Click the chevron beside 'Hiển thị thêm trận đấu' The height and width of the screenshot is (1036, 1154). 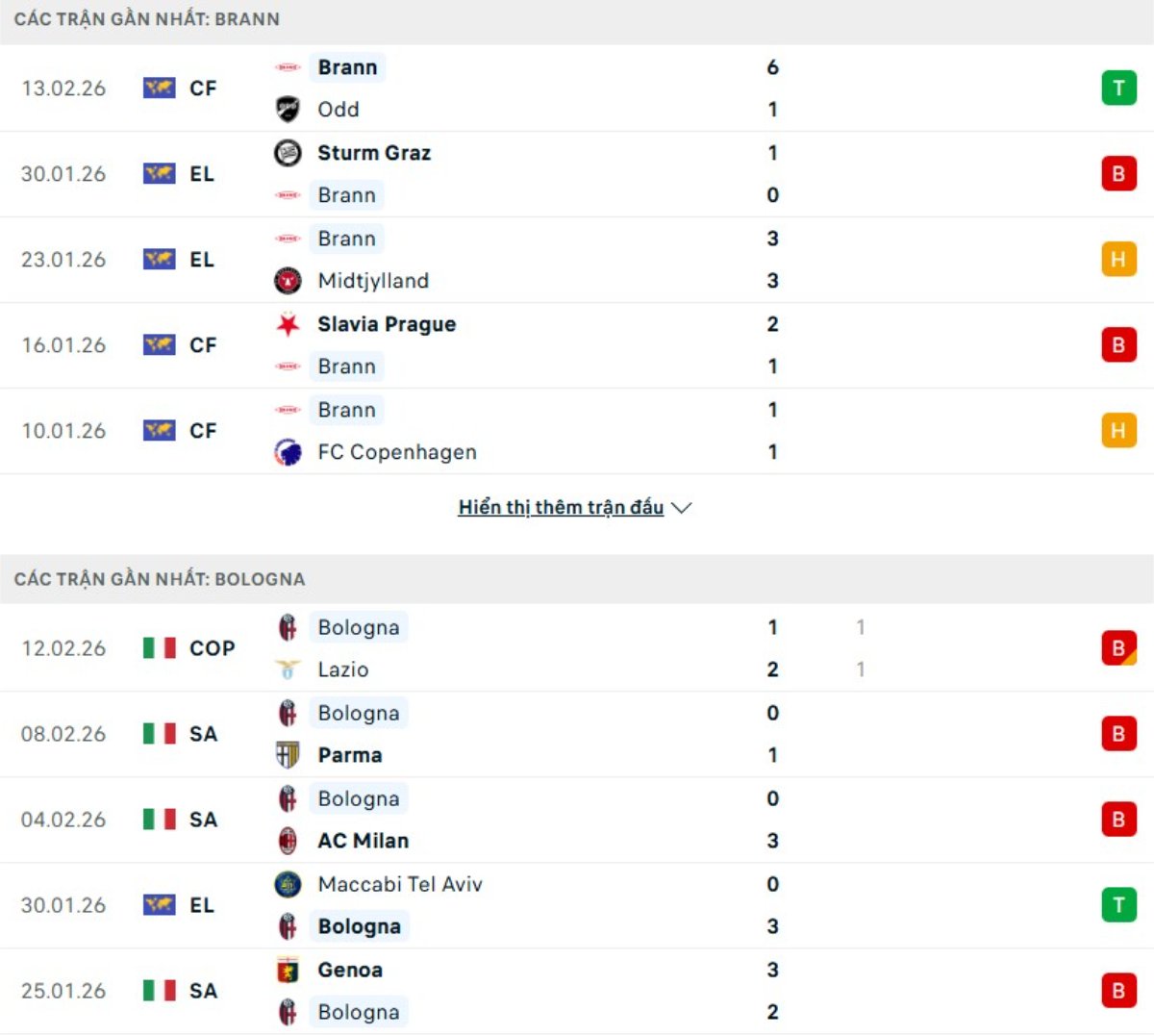point(682,508)
